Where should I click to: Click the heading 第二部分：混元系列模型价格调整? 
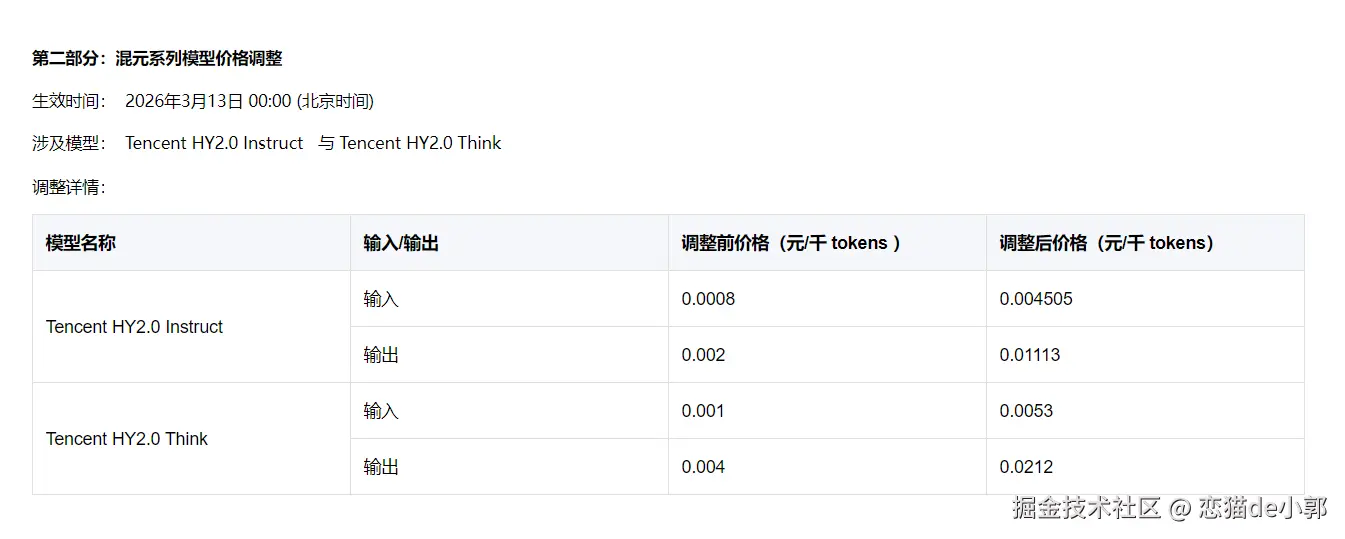[x=157, y=59]
